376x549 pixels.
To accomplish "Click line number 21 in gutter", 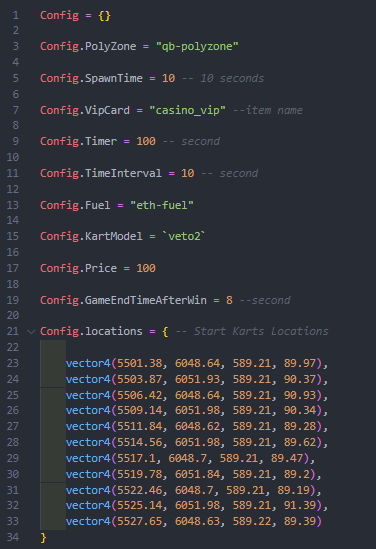I will point(13,331).
